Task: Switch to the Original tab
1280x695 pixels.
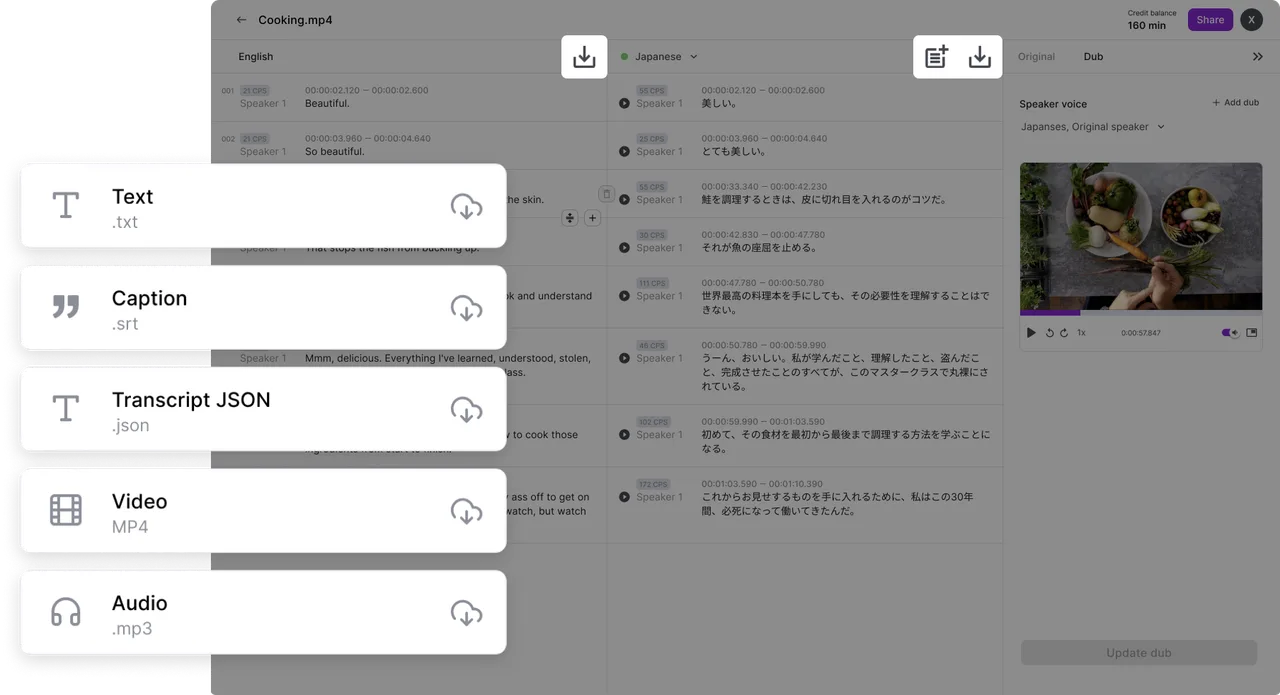Action: [x=1036, y=57]
